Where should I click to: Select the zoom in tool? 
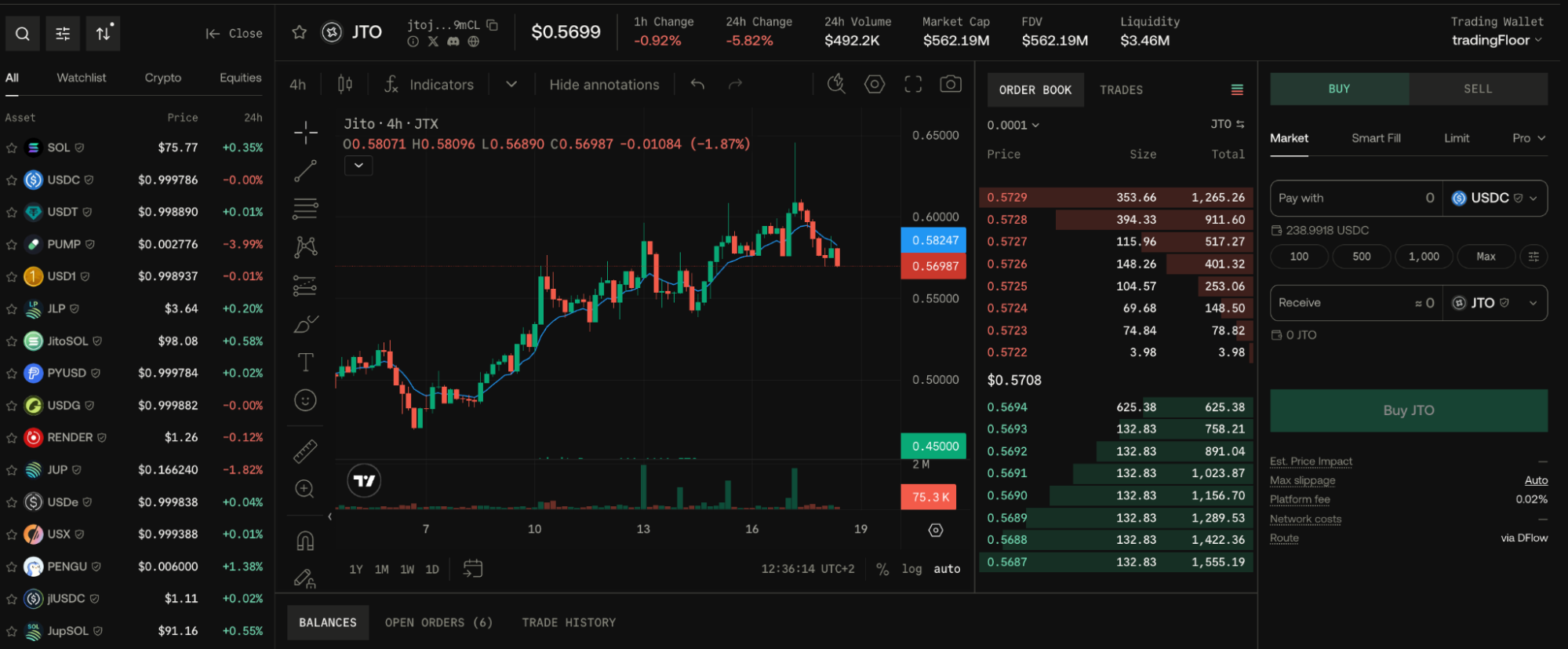pos(305,490)
